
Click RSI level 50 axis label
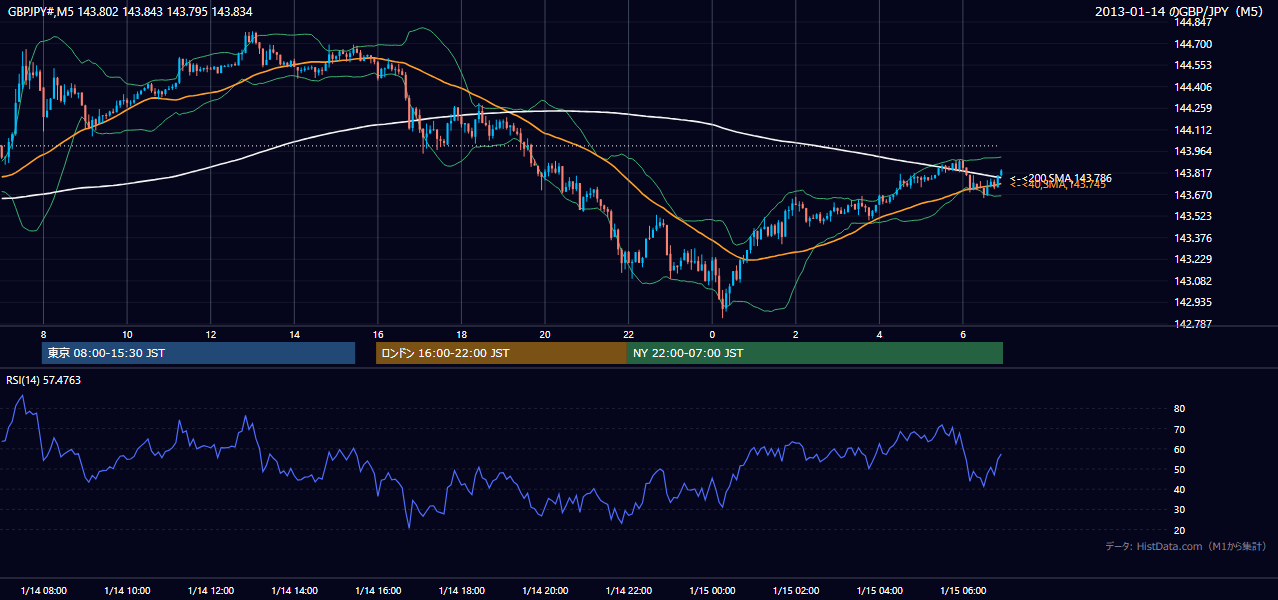(x=1180, y=469)
